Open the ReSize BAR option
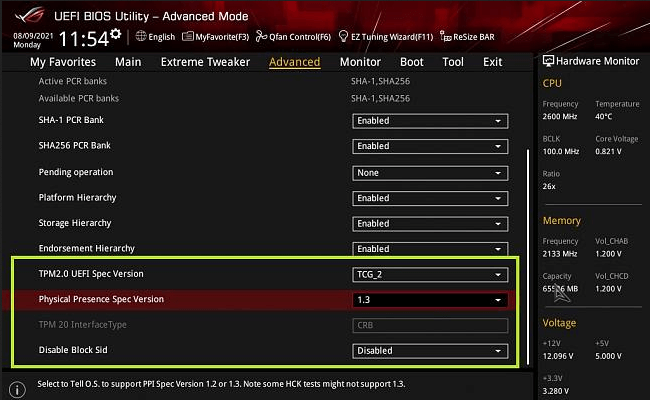Screen dimensions: 650x400 coord(467,36)
